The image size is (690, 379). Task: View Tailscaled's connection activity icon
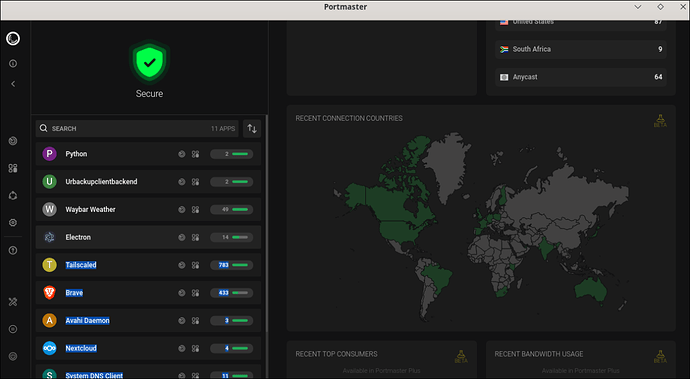[x=182, y=265]
